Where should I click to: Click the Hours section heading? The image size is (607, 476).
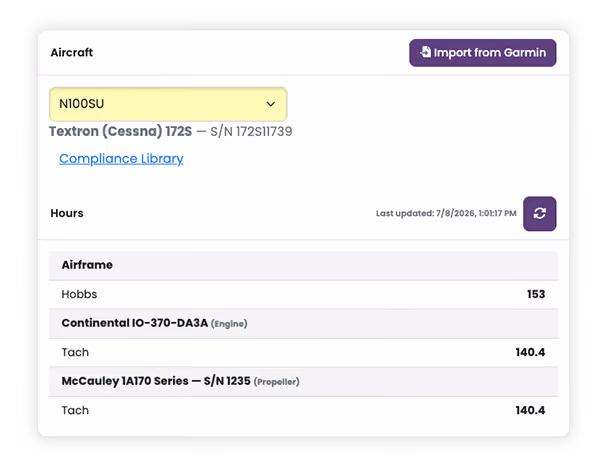click(67, 214)
